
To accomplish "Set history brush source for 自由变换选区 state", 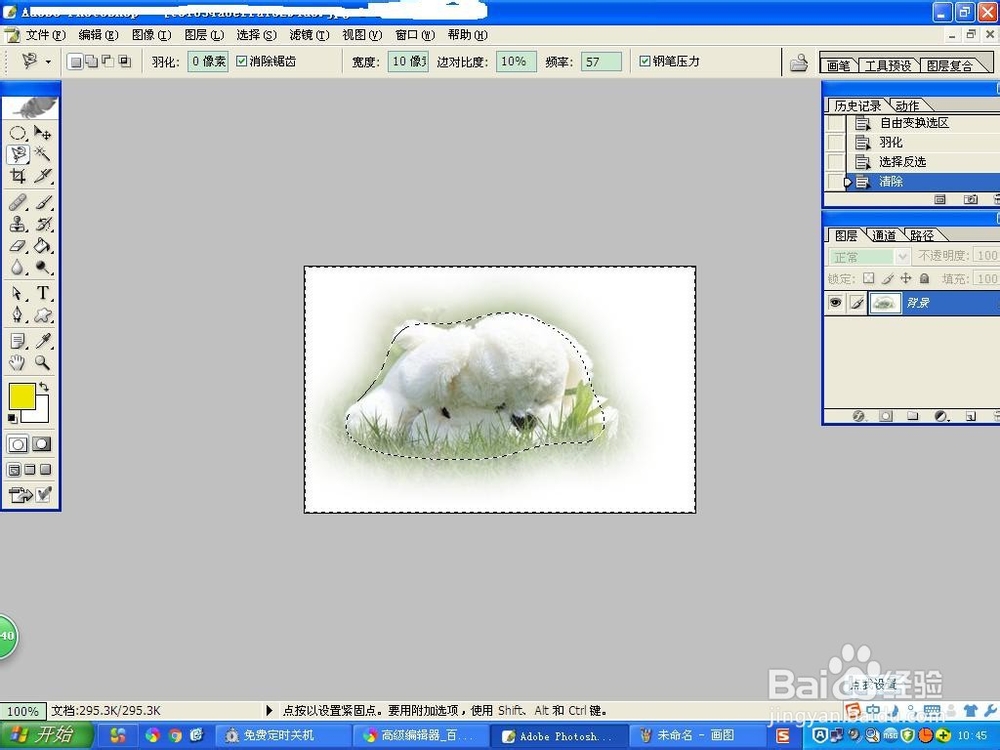I will point(836,122).
